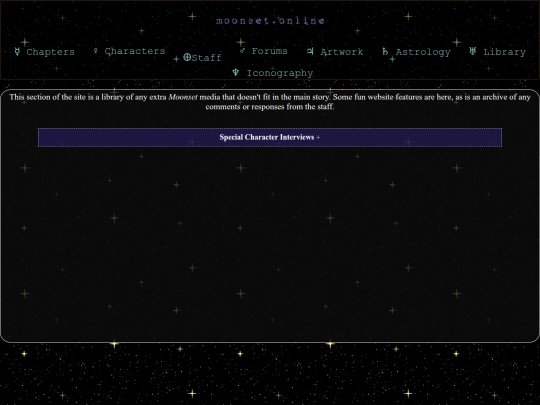The width and height of the screenshot is (540, 405).
Task: Click the Neptune symbol beside Iconography
Action: (x=236, y=72)
